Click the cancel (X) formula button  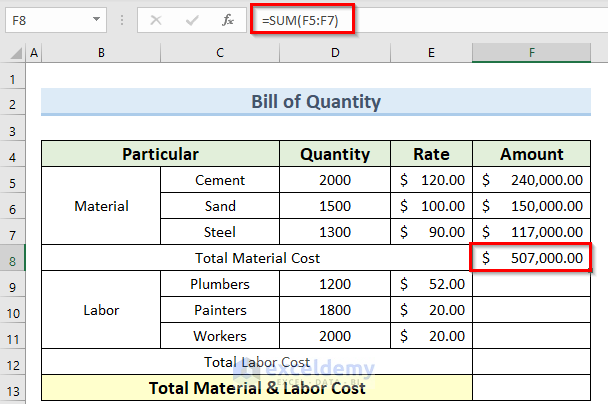click(156, 20)
